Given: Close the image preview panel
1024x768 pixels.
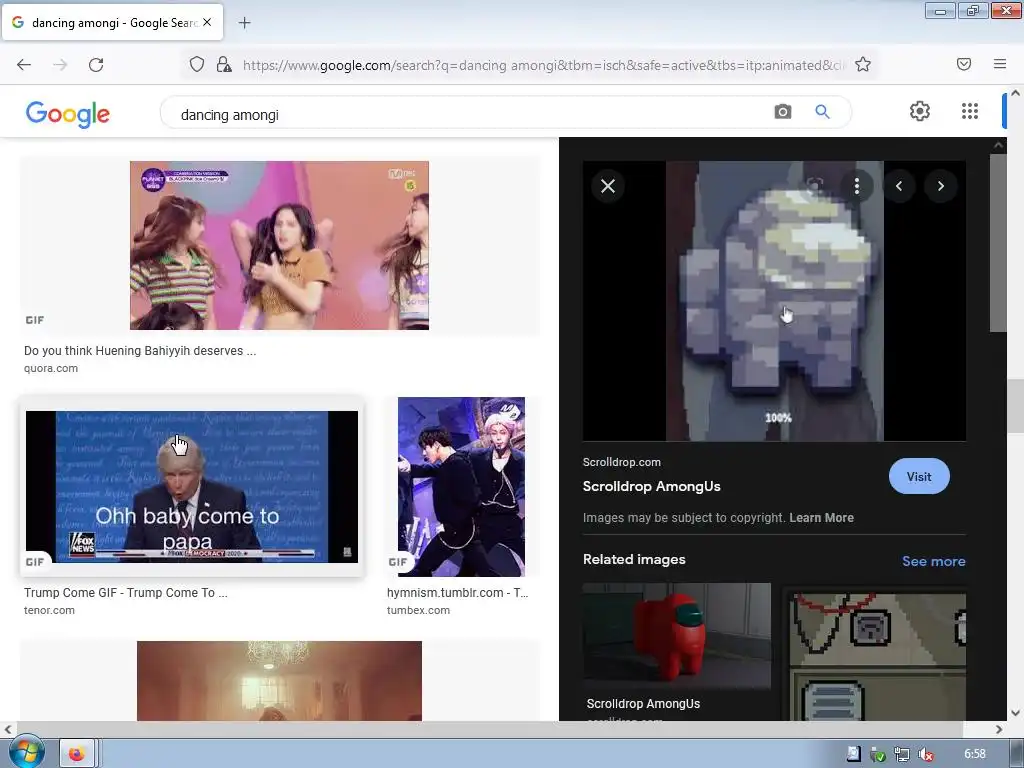Looking at the screenshot, I should 608,186.
